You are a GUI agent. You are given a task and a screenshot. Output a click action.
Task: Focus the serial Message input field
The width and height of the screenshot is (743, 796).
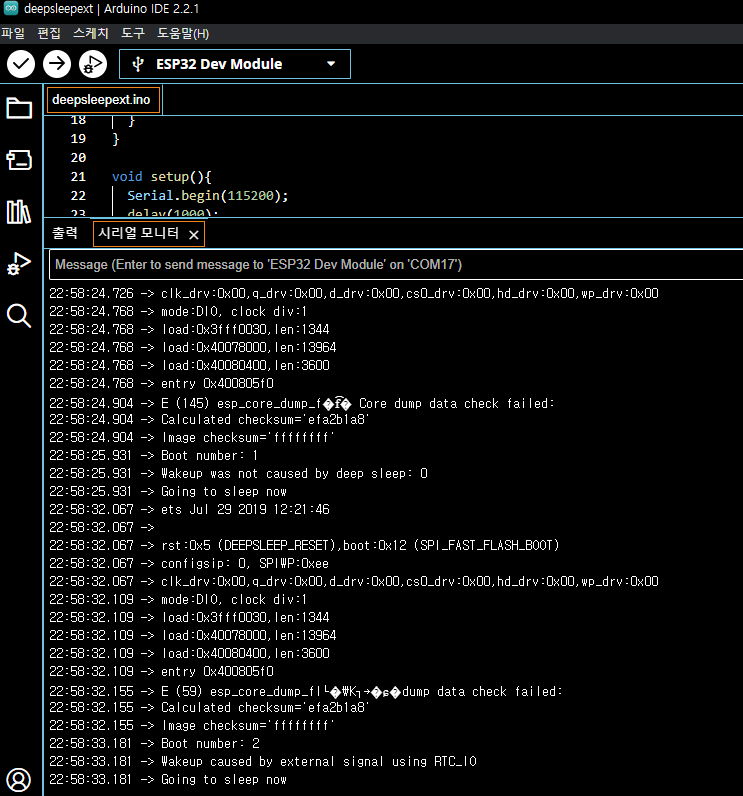pos(396,264)
